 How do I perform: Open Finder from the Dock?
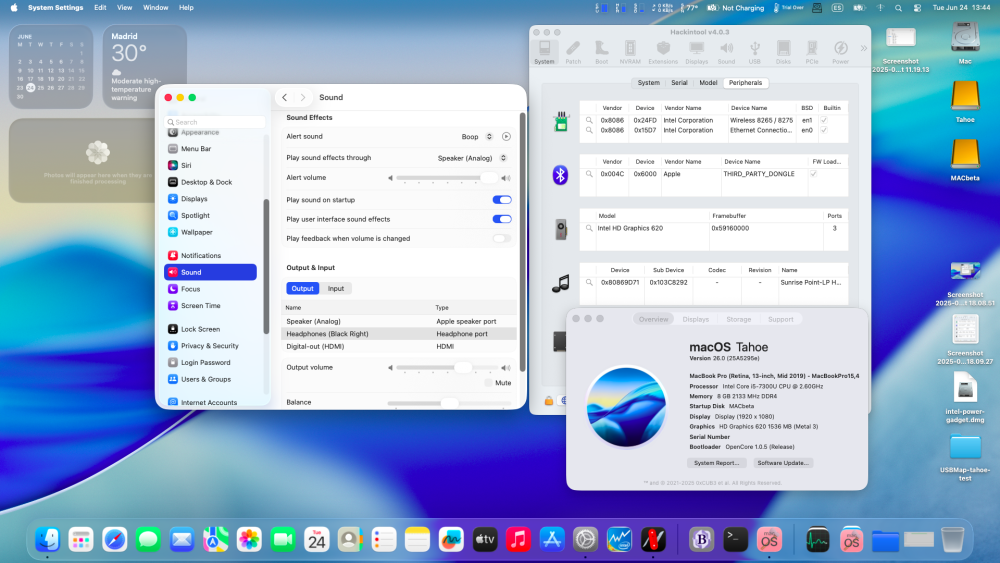[x=47, y=539]
